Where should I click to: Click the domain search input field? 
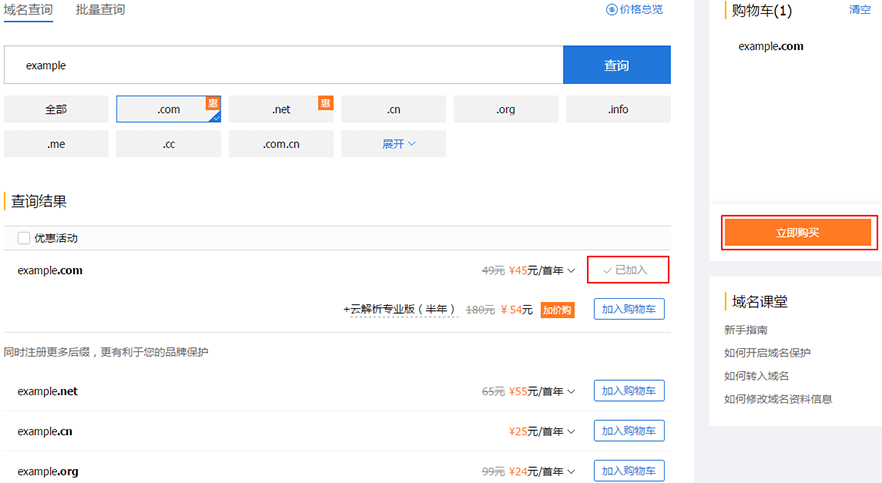(x=283, y=65)
